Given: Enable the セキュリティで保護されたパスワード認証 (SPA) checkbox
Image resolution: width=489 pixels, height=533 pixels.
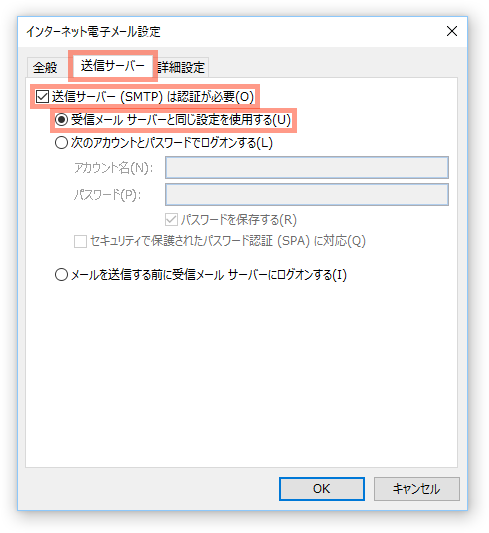Looking at the screenshot, I should click(80, 241).
